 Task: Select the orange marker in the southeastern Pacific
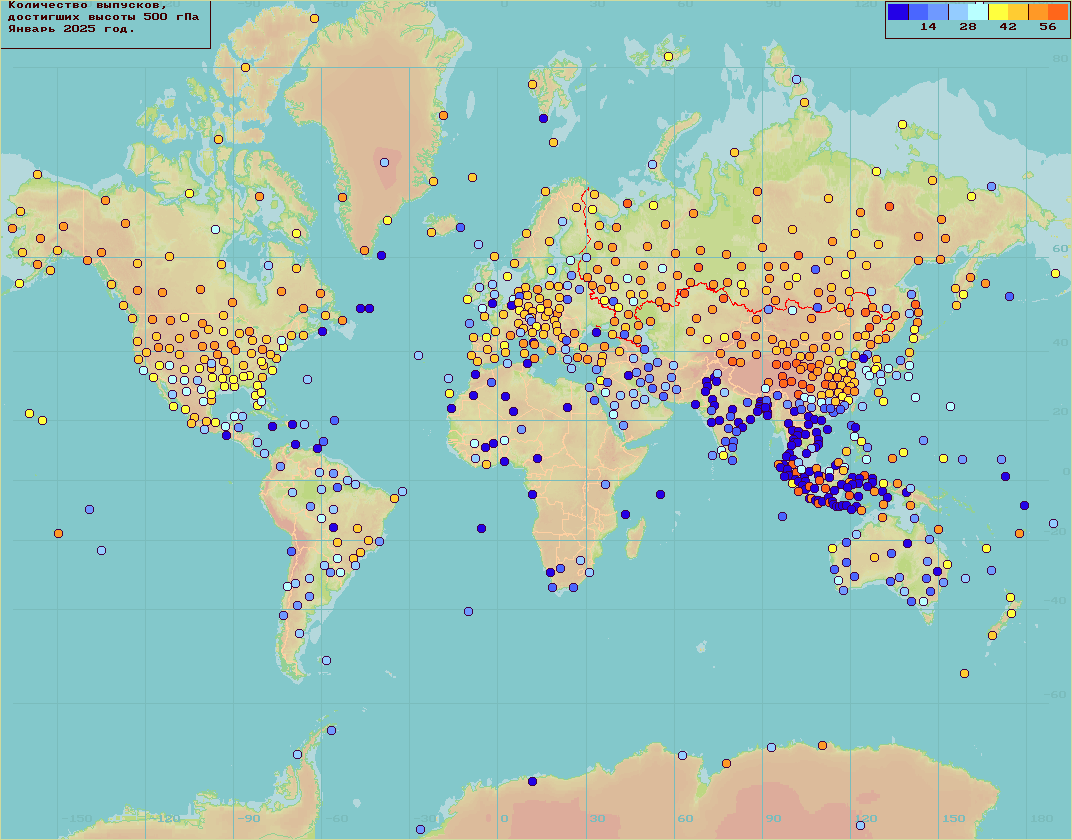(59, 533)
